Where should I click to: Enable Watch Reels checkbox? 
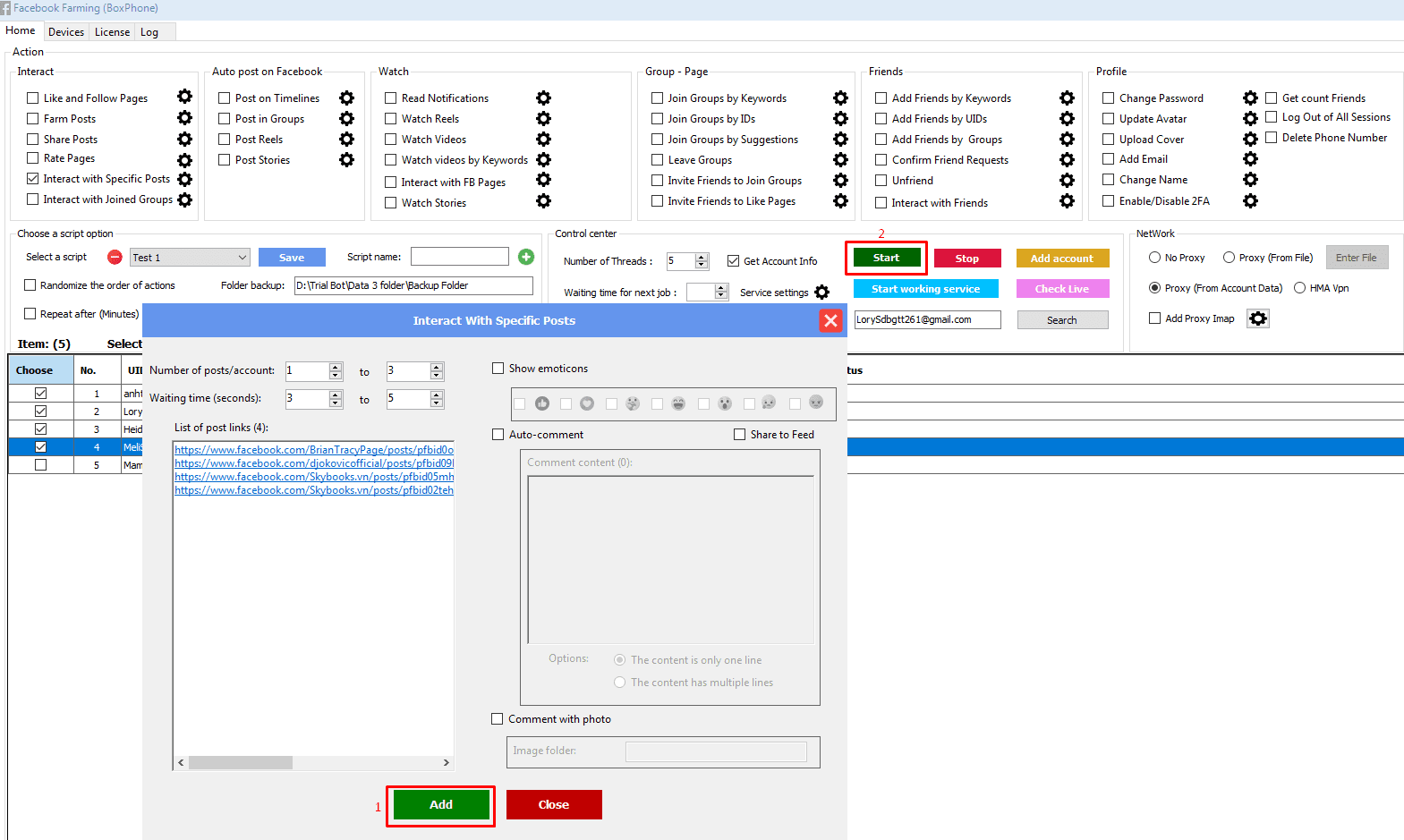point(391,119)
